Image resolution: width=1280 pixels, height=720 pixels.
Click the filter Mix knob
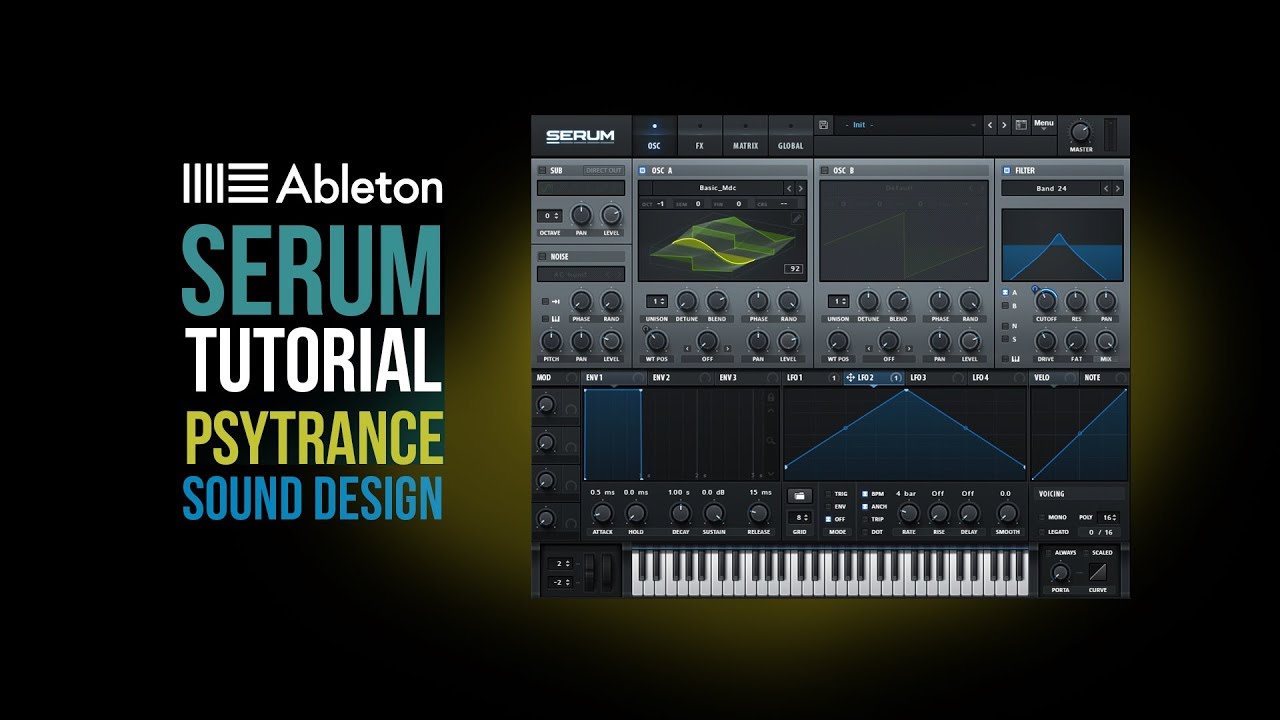click(x=1105, y=340)
